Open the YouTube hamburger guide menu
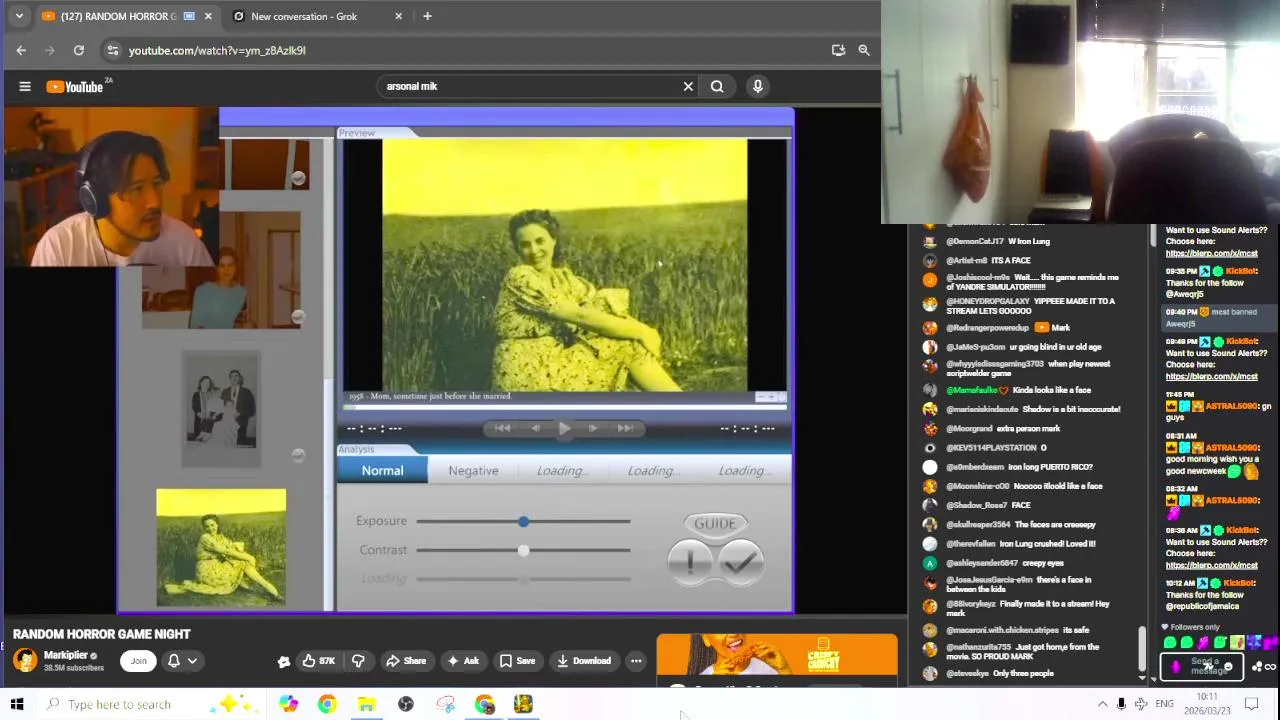 coord(25,86)
